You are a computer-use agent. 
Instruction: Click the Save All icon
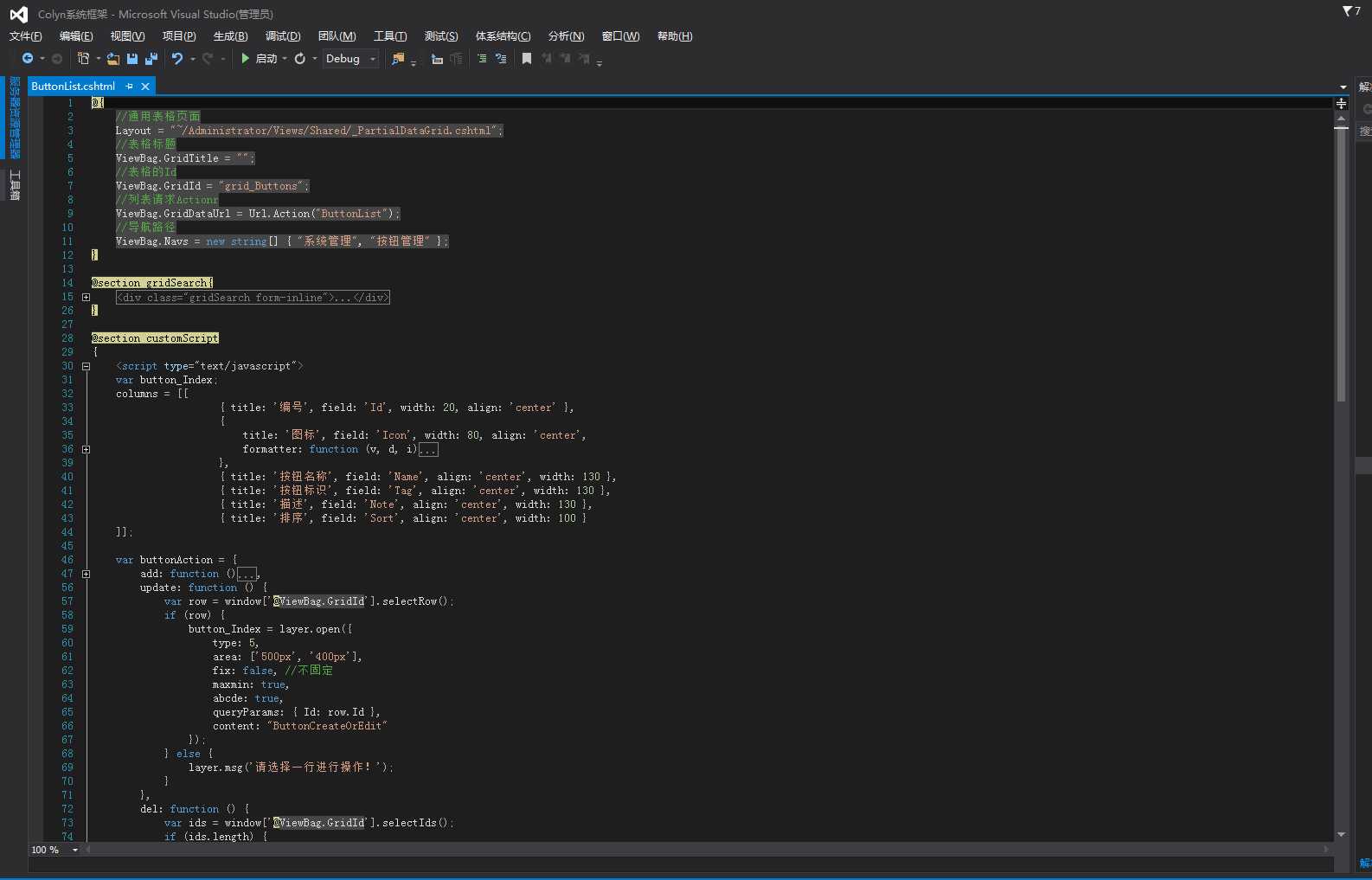coord(151,59)
